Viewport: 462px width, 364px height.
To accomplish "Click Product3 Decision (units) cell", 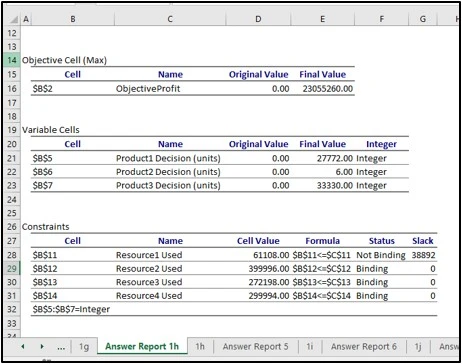I will tap(168, 185).
